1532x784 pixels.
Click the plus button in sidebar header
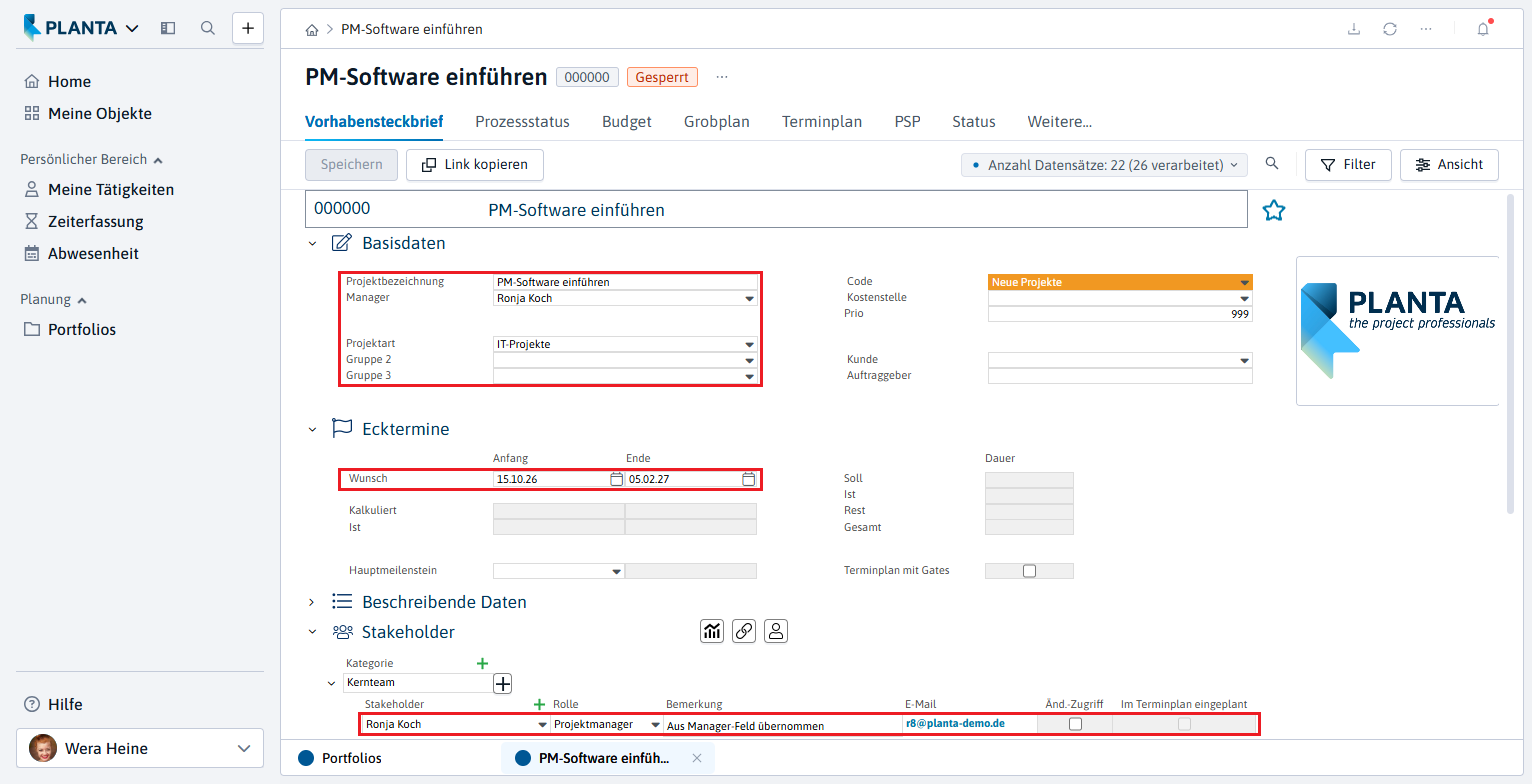point(248,28)
